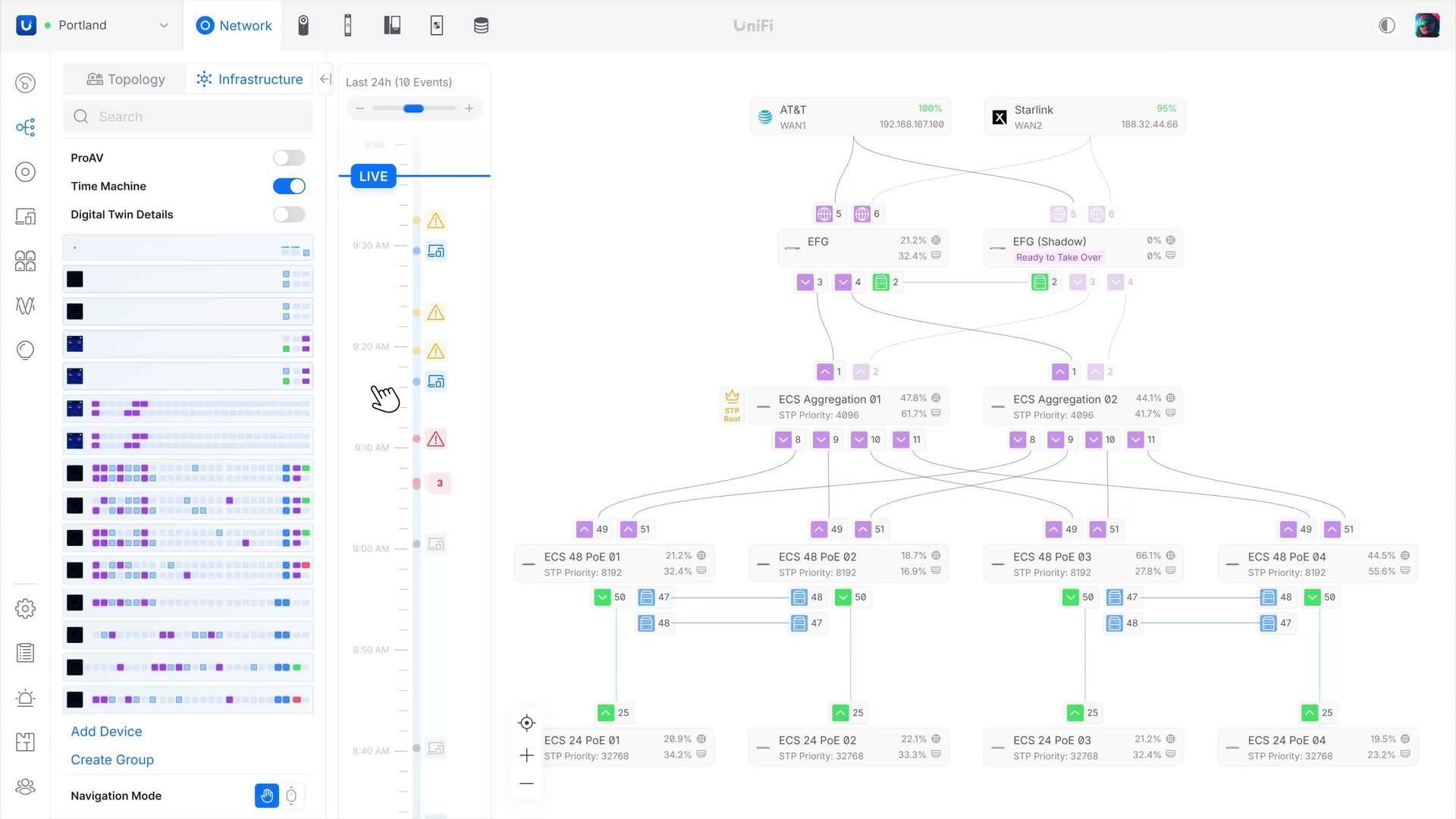The image size is (1456, 819).
Task: Click the theme contrast toggle icon
Action: (x=1386, y=25)
